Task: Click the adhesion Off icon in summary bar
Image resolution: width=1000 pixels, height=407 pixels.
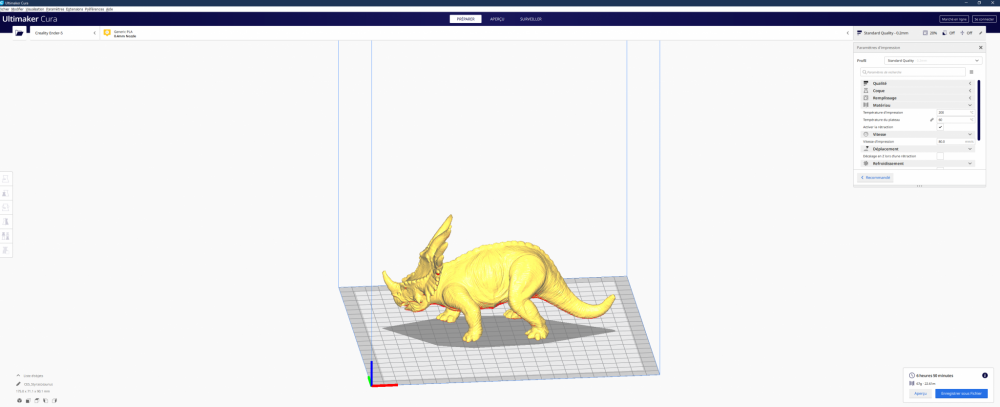Action: tap(962, 33)
